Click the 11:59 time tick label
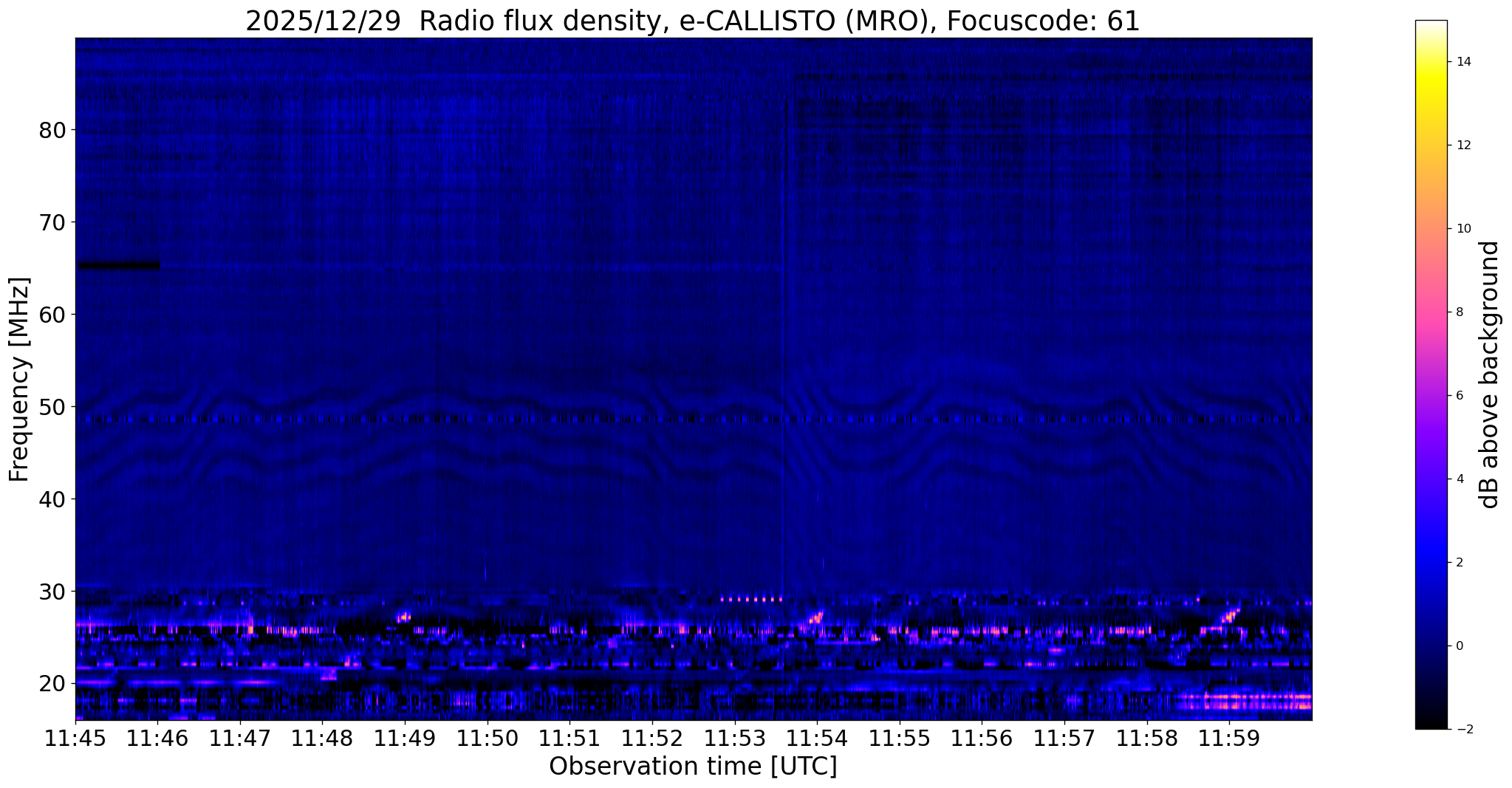The height and width of the screenshot is (788, 1512). 1228,738
